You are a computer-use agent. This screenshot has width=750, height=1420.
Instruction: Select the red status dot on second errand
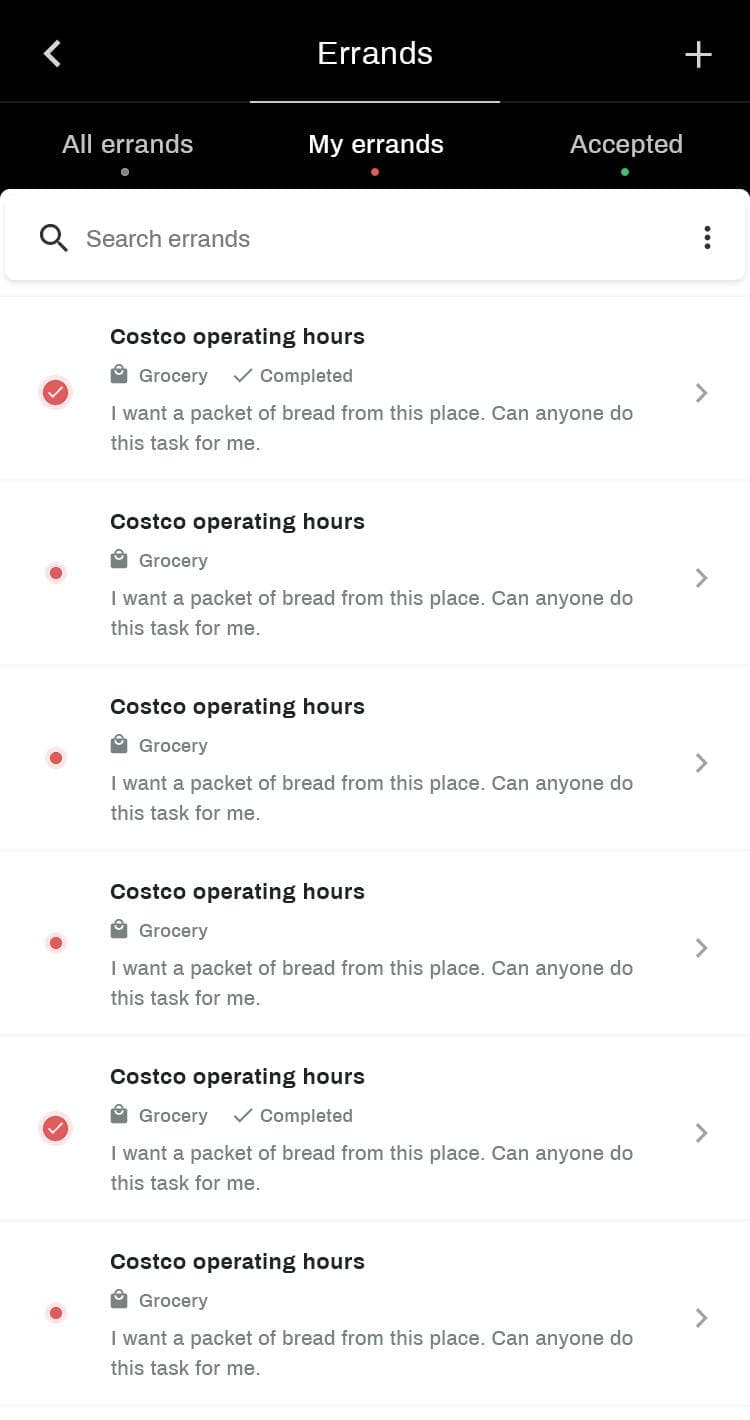[56, 574]
